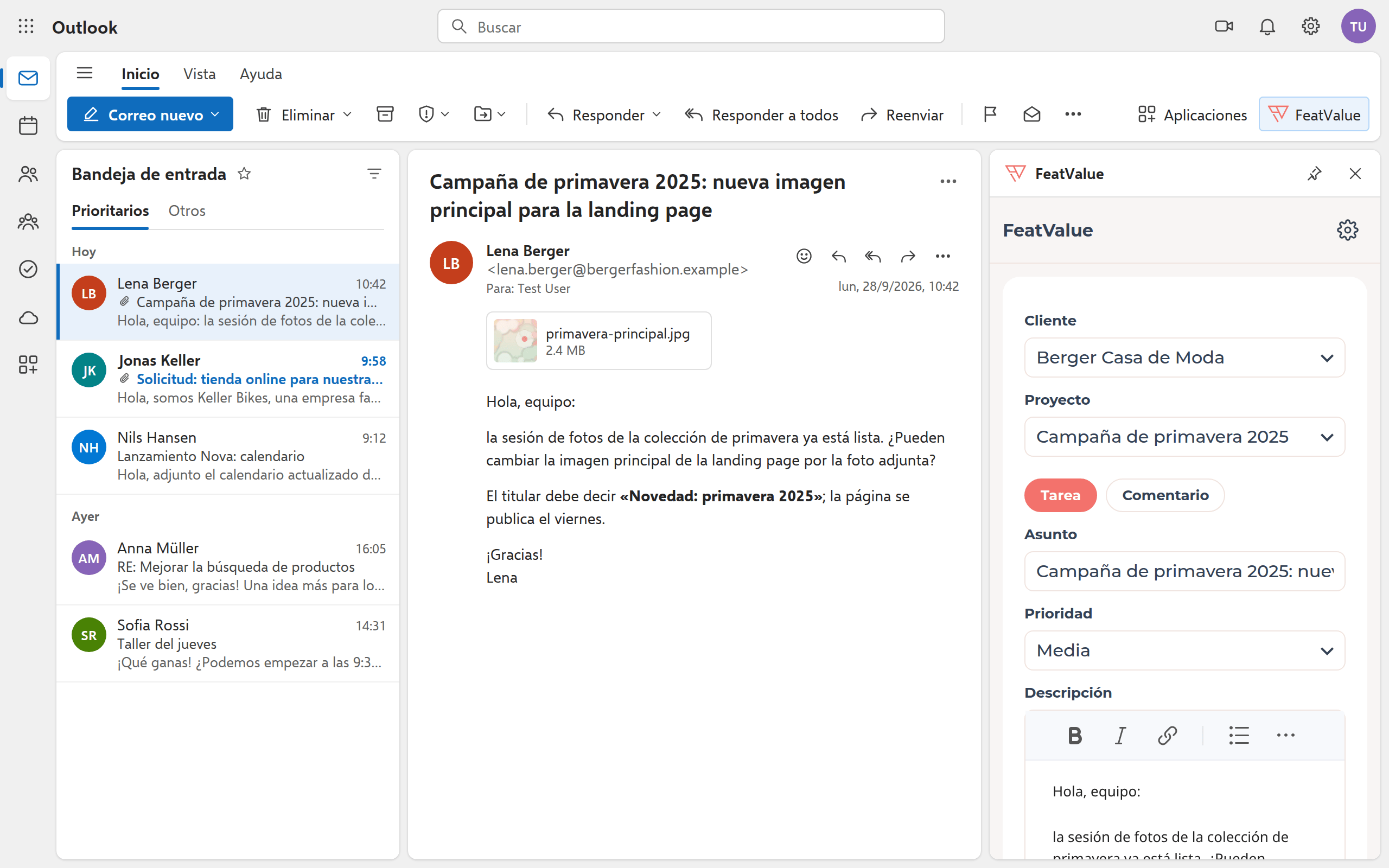Open the Aplicaciones button

pos(1193,114)
